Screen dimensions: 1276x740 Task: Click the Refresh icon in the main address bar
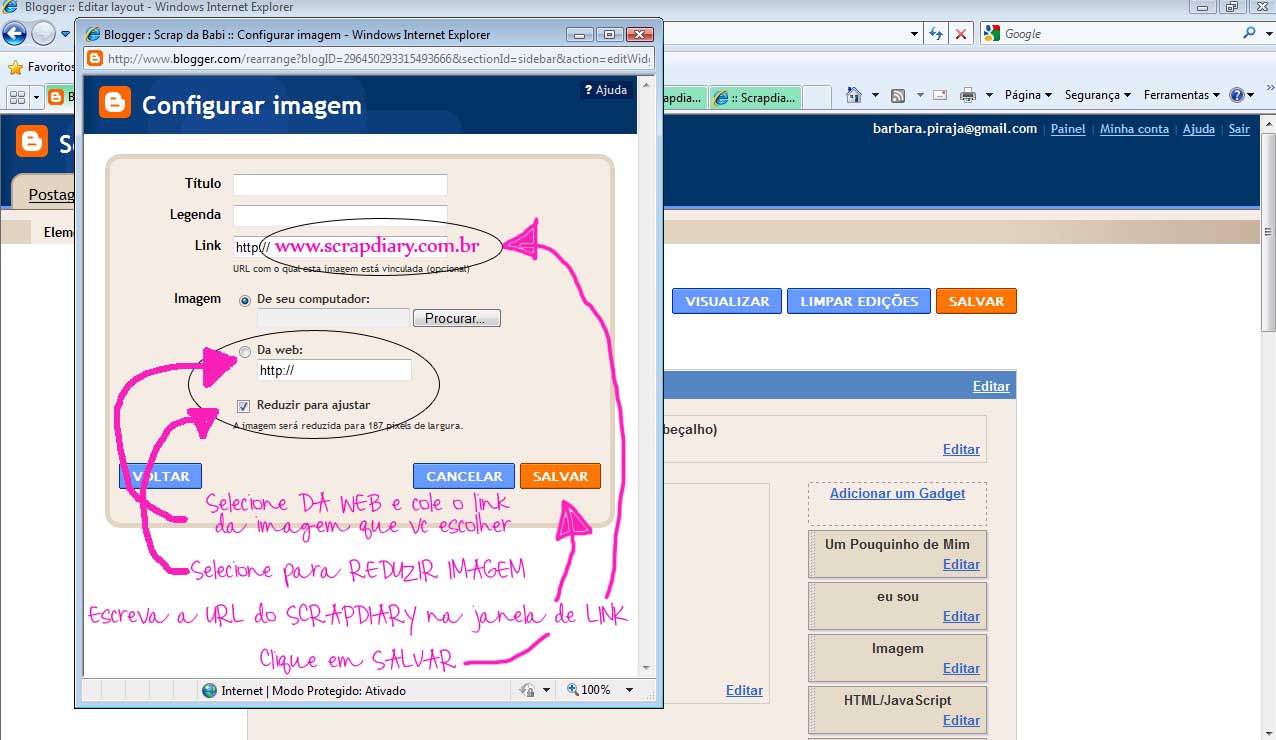coord(937,34)
